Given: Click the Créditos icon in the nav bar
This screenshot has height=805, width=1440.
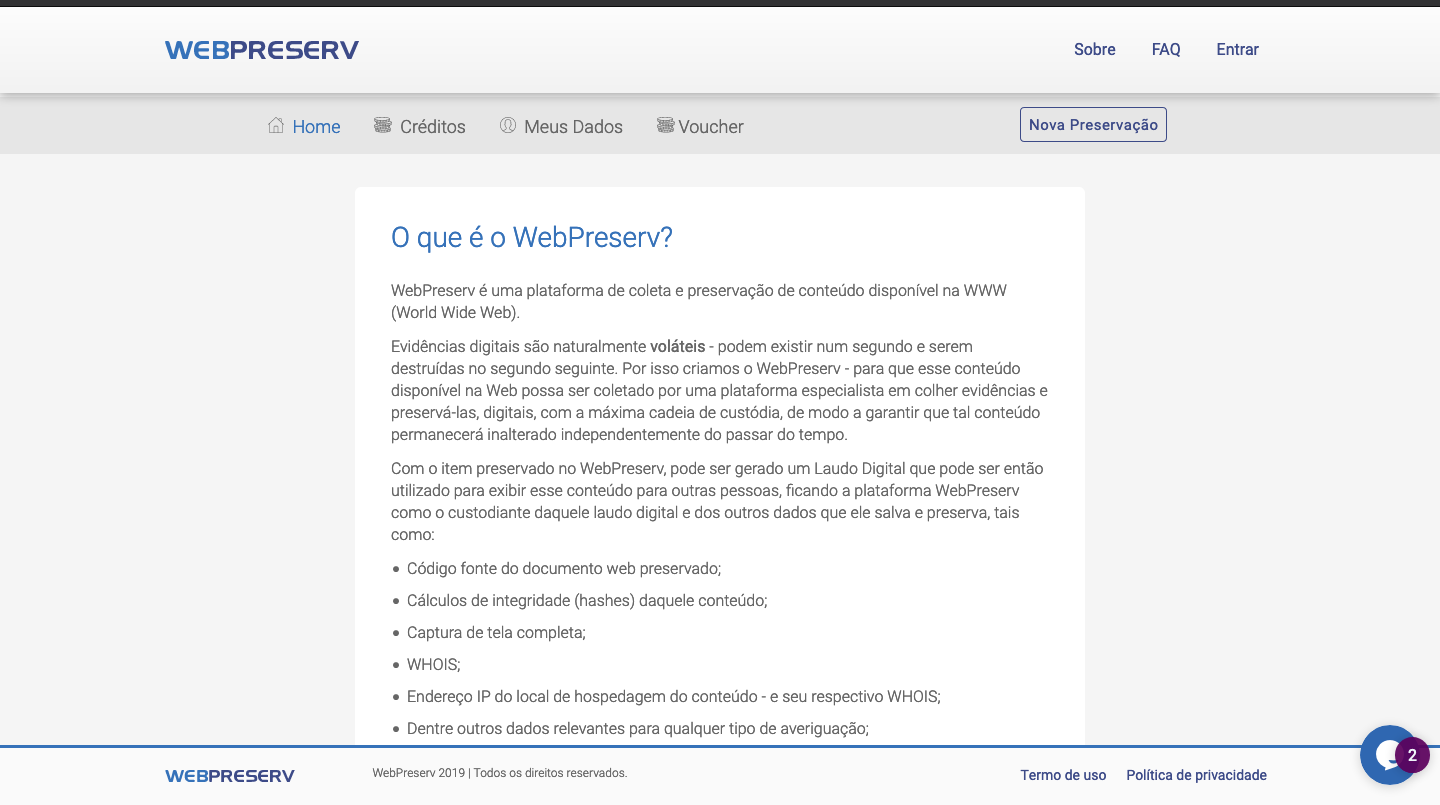Looking at the screenshot, I should point(382,125).
